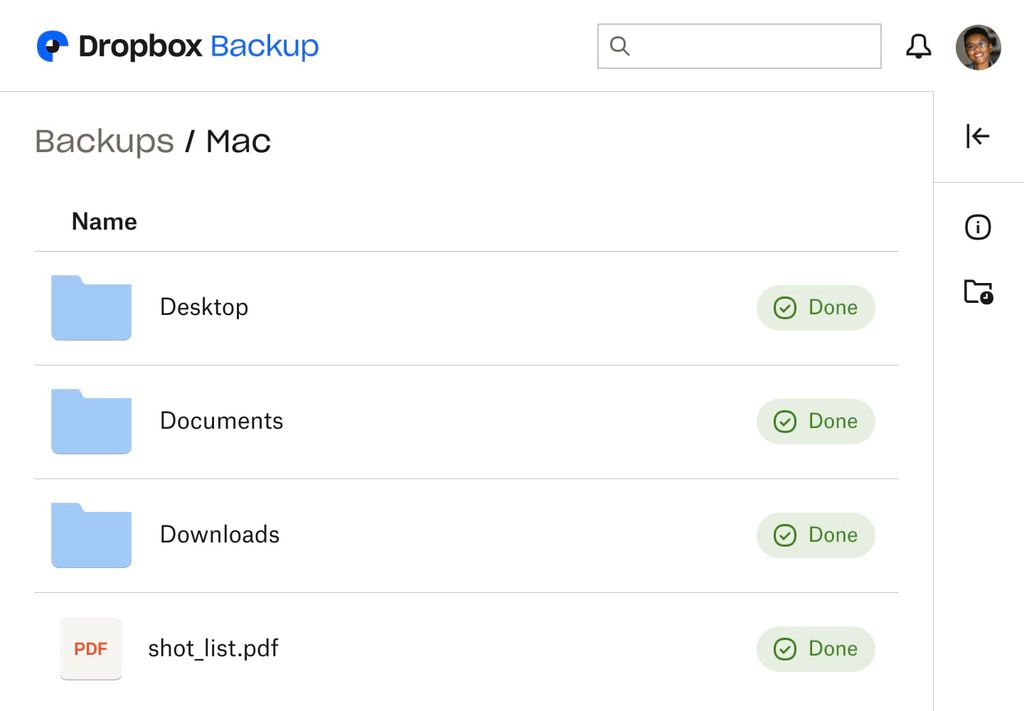Click the search magnifier icon
The image size is (1024, 711).
point(620,46)
